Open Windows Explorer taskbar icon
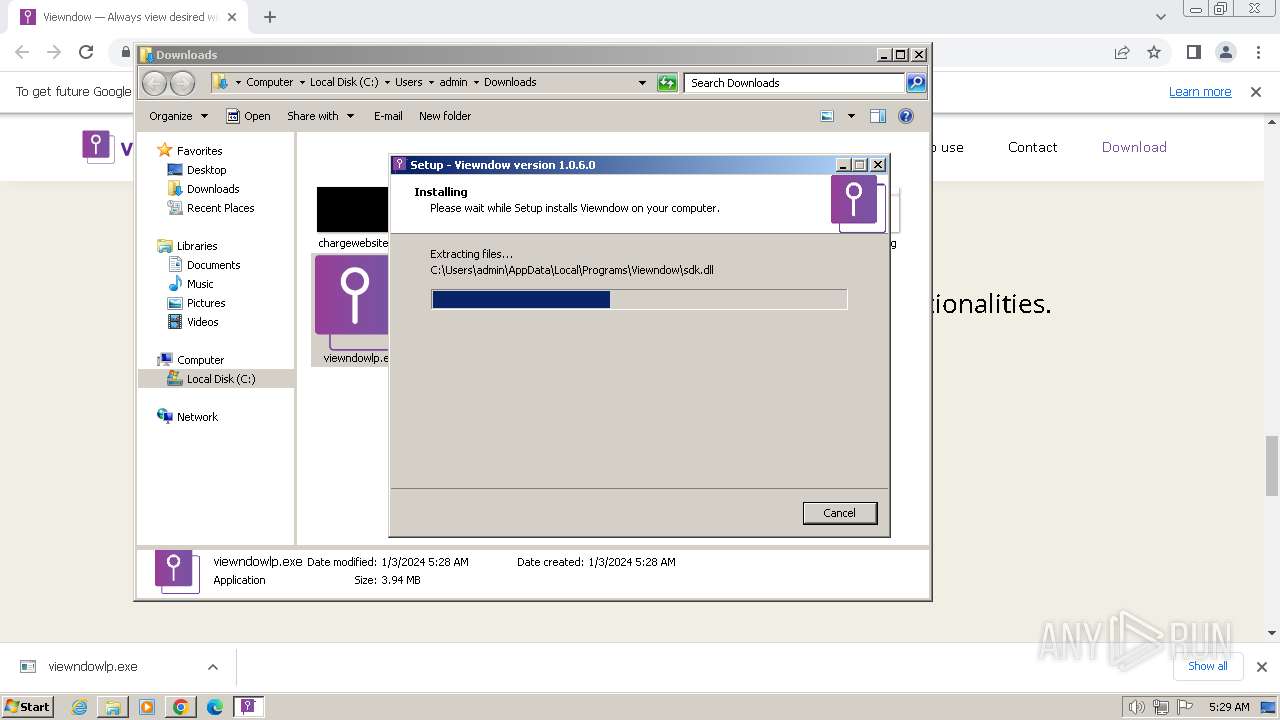This screenshot has width=1280, height=720. 113,707
